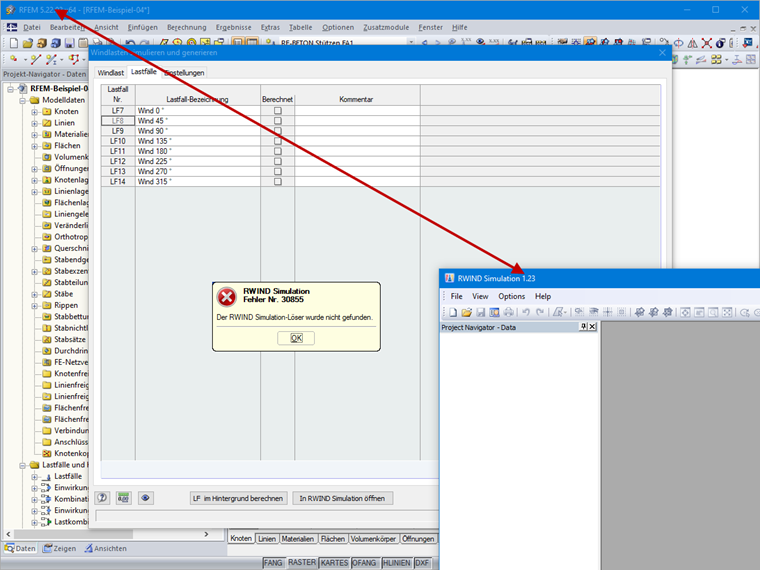Open the Berechnung menu

pos(187,27)
